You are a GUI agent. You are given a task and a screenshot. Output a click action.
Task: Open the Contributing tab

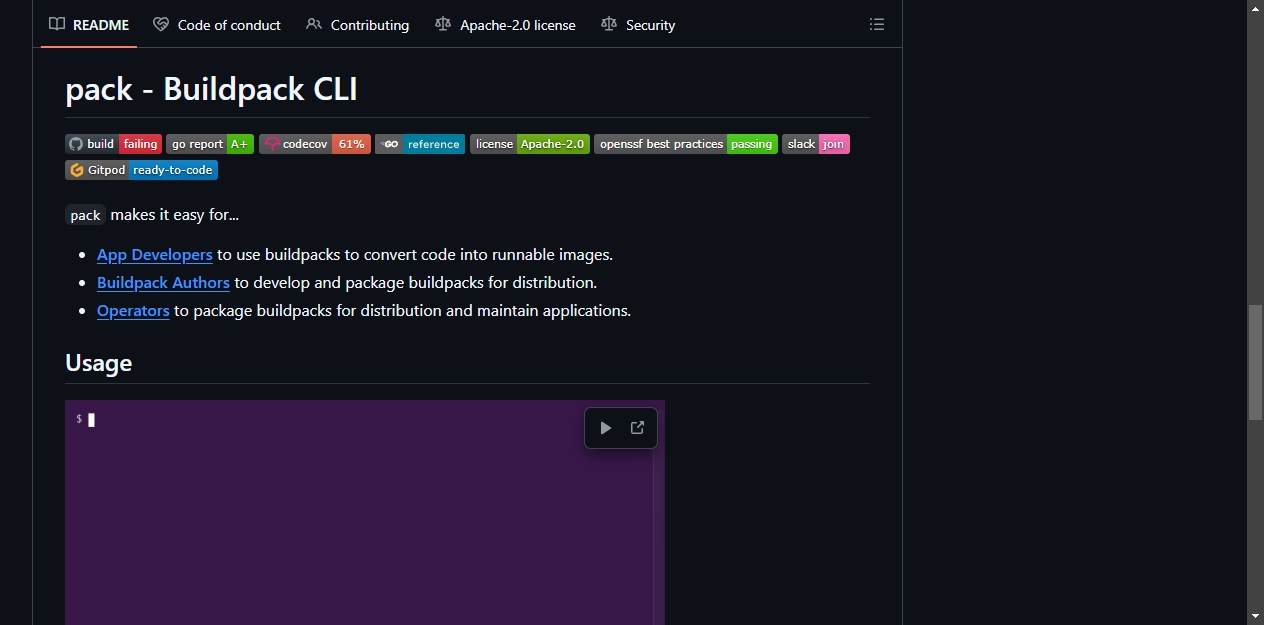pos(358,25)
